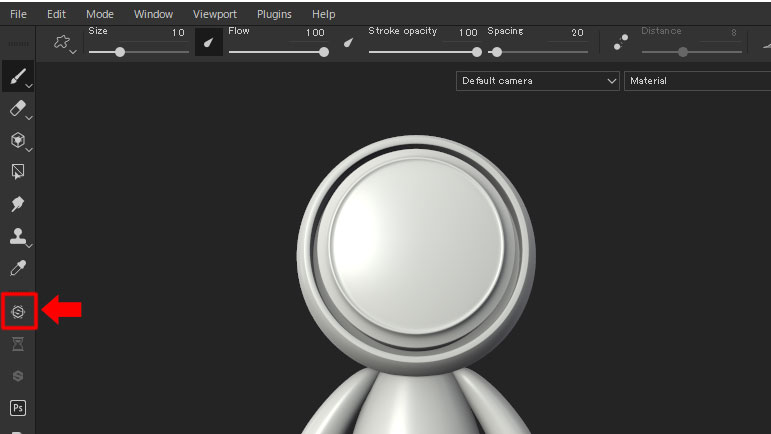771x434 pixels.
Task: Open the brush preset shape icon
Action: pos(61,42)
